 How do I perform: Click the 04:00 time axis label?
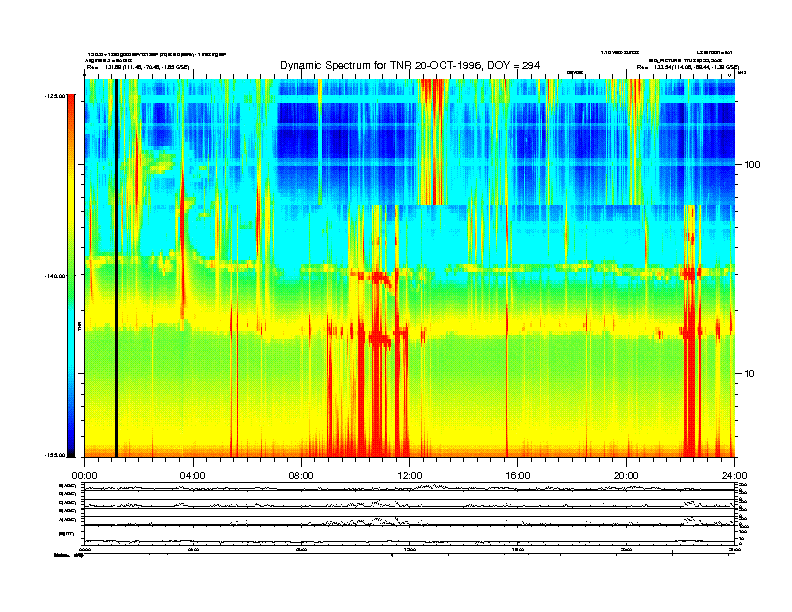click(193, 475)
